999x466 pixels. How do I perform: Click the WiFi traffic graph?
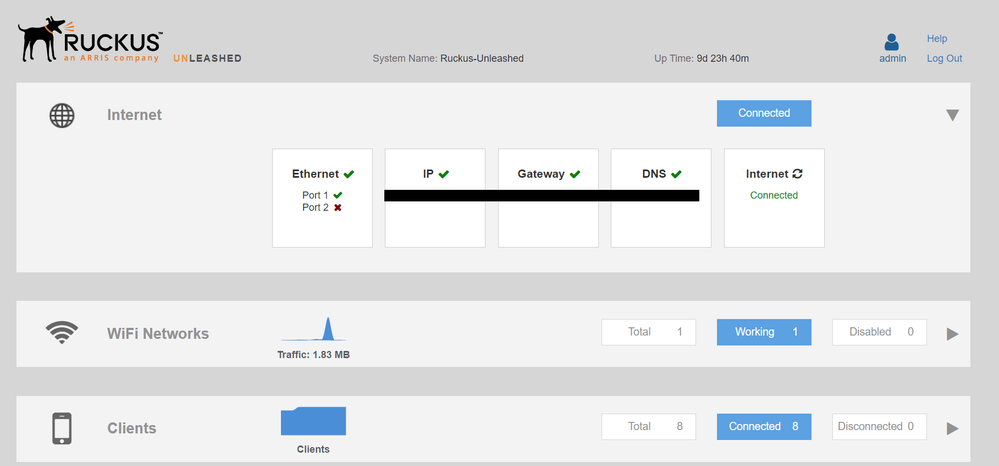click(313, 331)
